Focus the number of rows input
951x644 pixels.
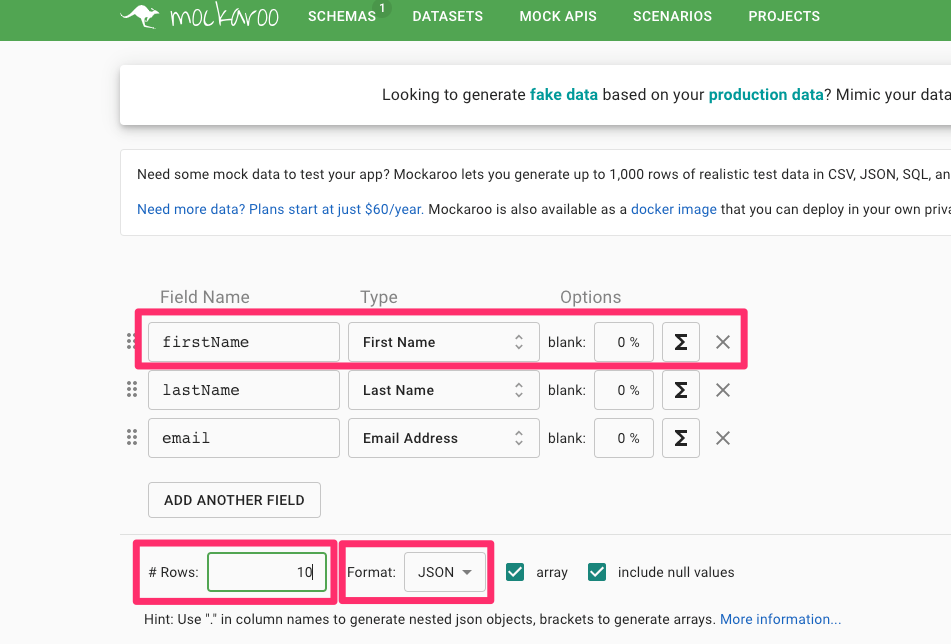[x=267, y=572]
